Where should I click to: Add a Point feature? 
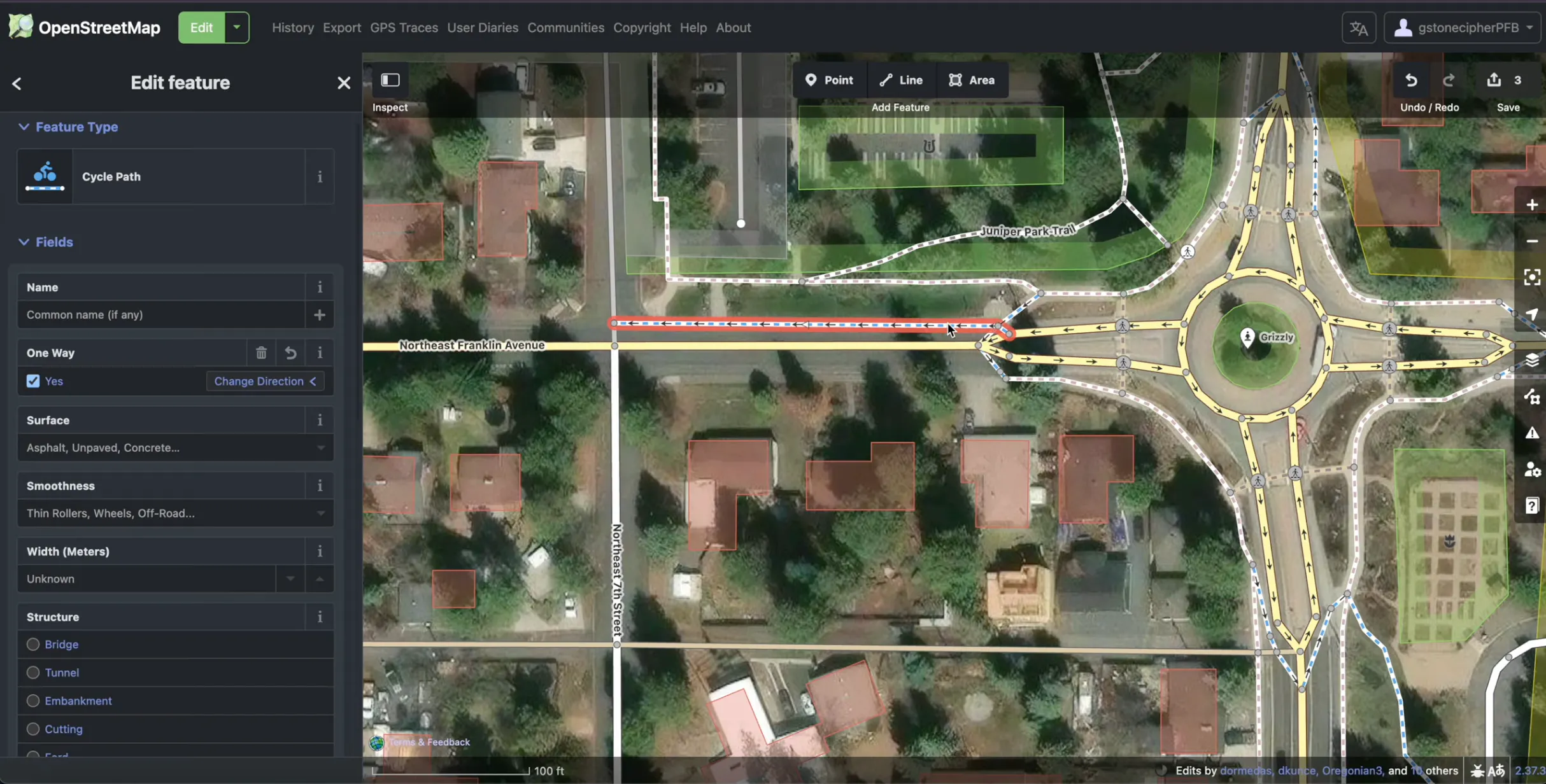click(x=829, y=80)
